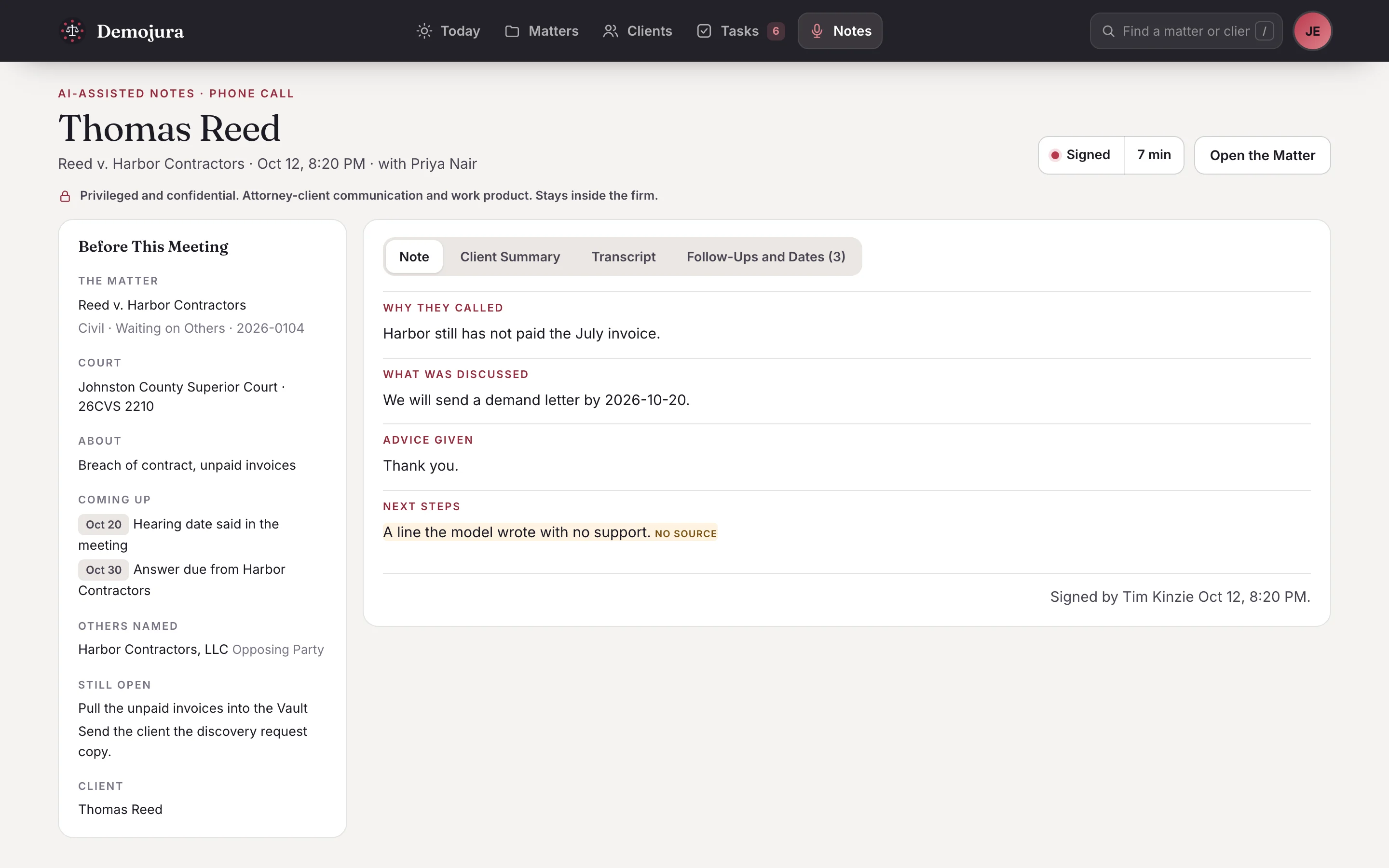Click 'Breach of contract, unpaid invoices'

click(x=187, y=465)
